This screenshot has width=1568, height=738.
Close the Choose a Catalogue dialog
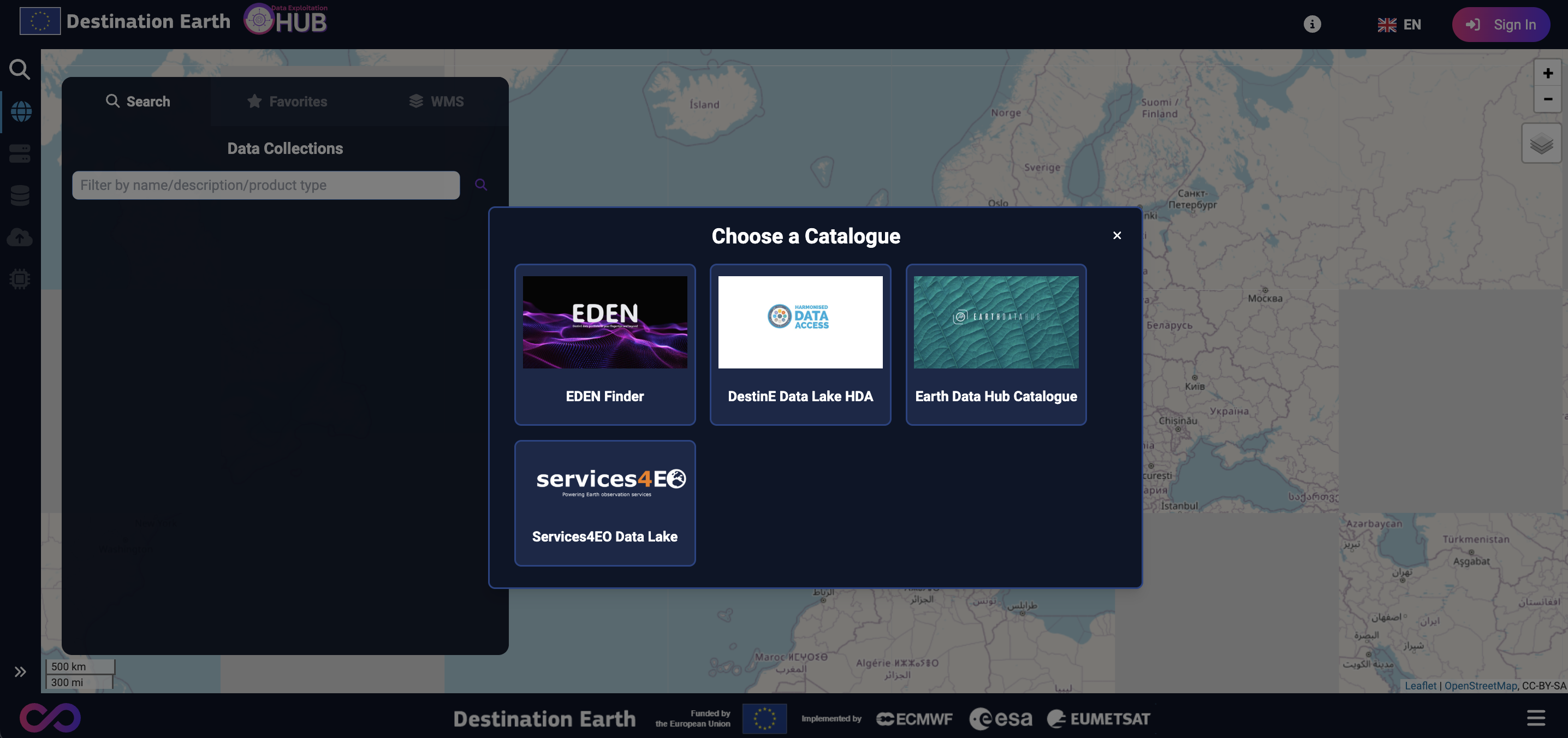1117,235
